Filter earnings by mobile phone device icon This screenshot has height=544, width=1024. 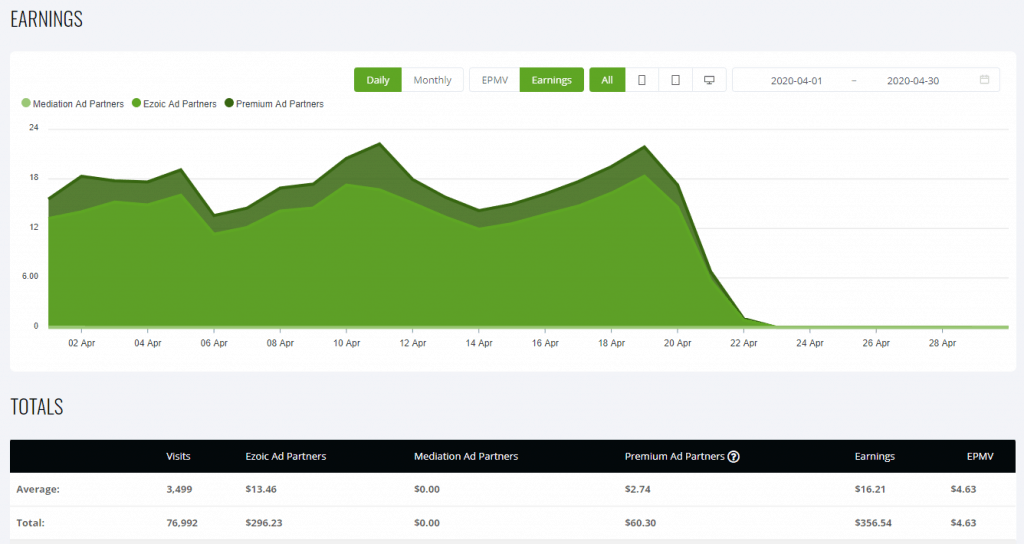tap(642, 80)
